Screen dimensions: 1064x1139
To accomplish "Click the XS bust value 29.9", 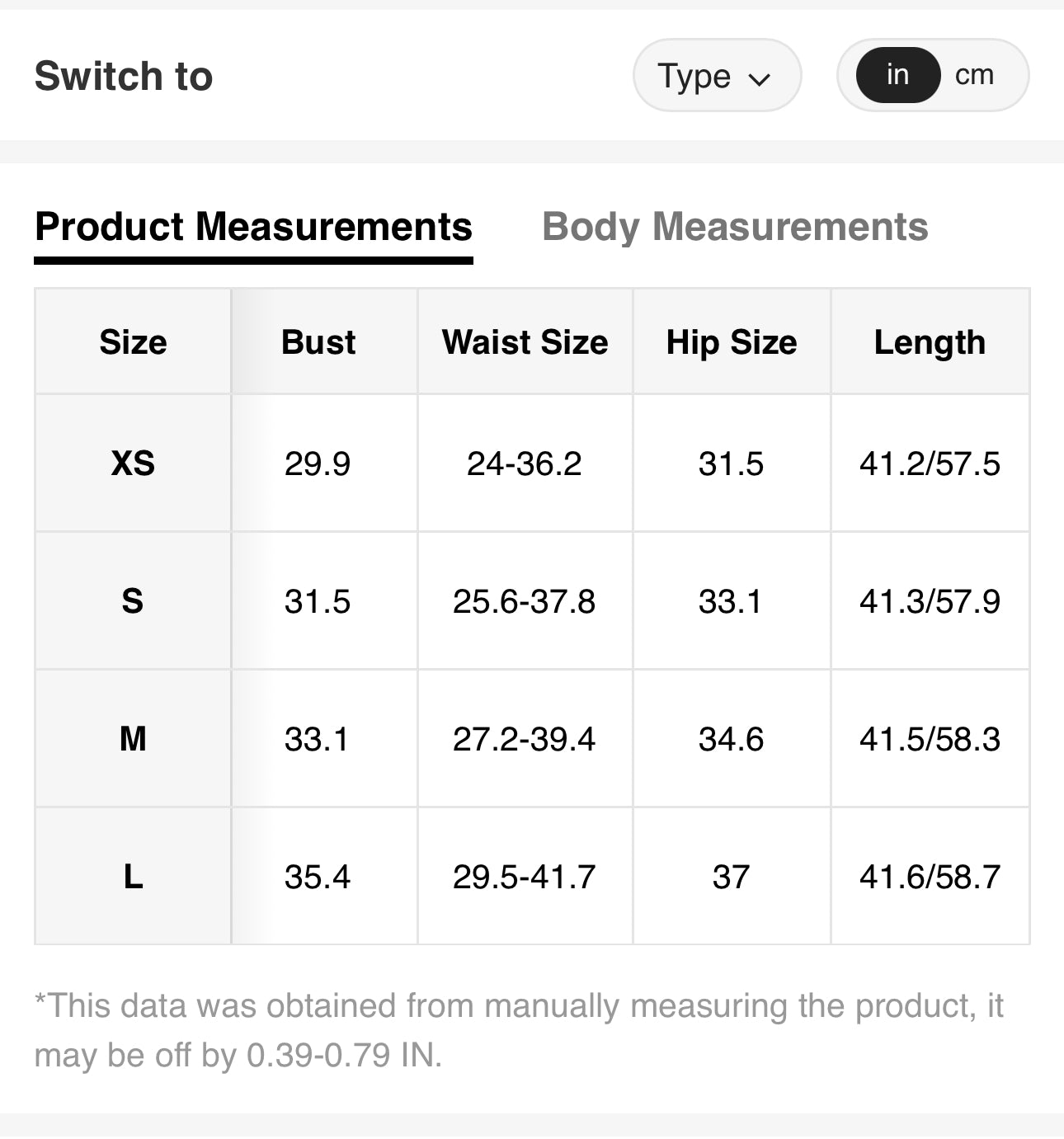I will 318,464.
